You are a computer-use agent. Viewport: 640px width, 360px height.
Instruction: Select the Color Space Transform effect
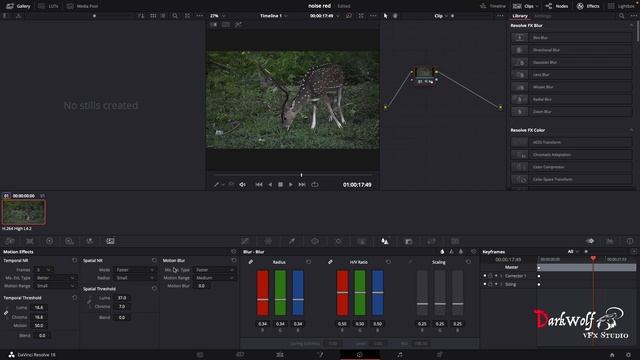pyautogui.click(x=571, y=179)
